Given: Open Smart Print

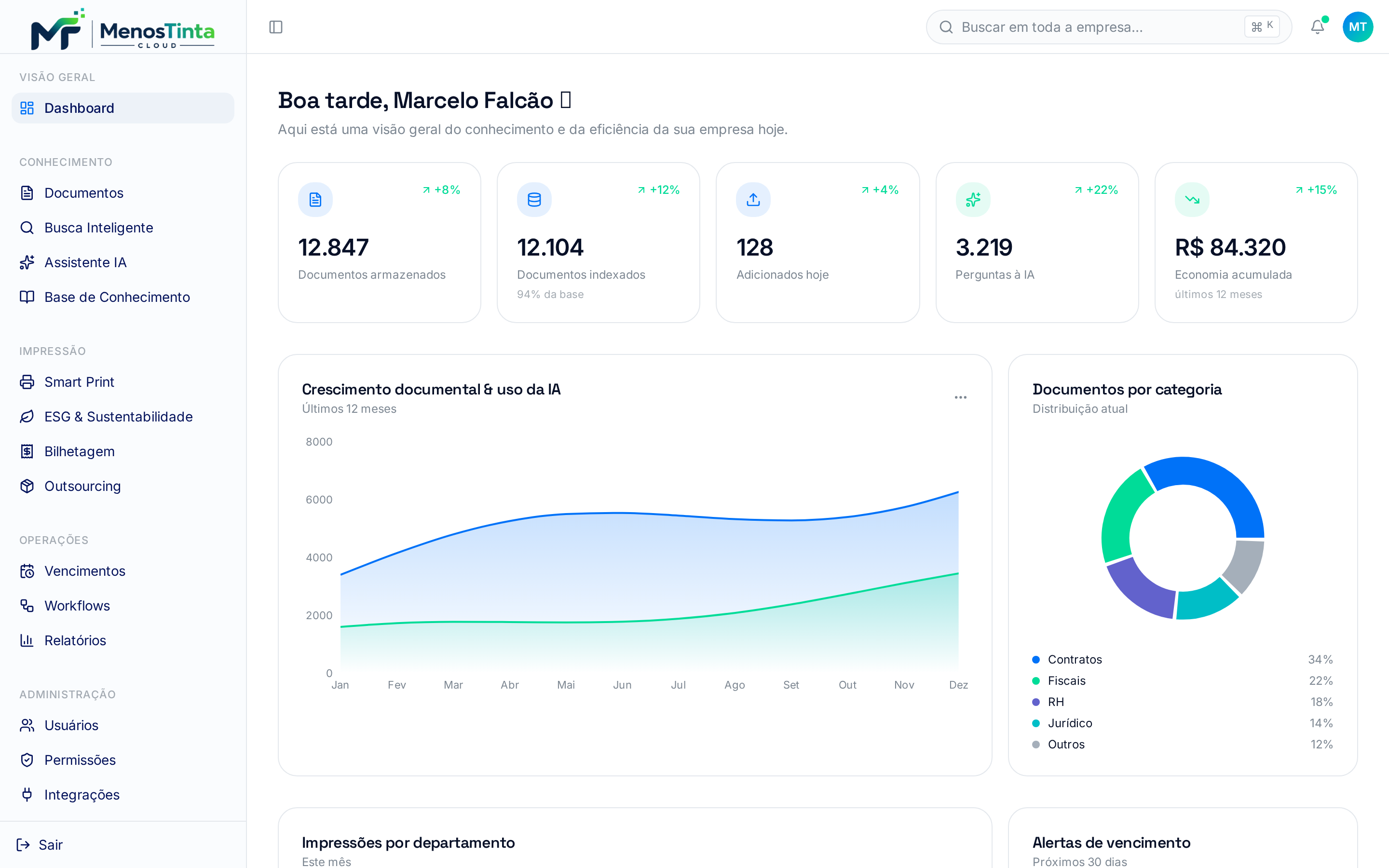Looking at the screenshot, I should [123, 382].
